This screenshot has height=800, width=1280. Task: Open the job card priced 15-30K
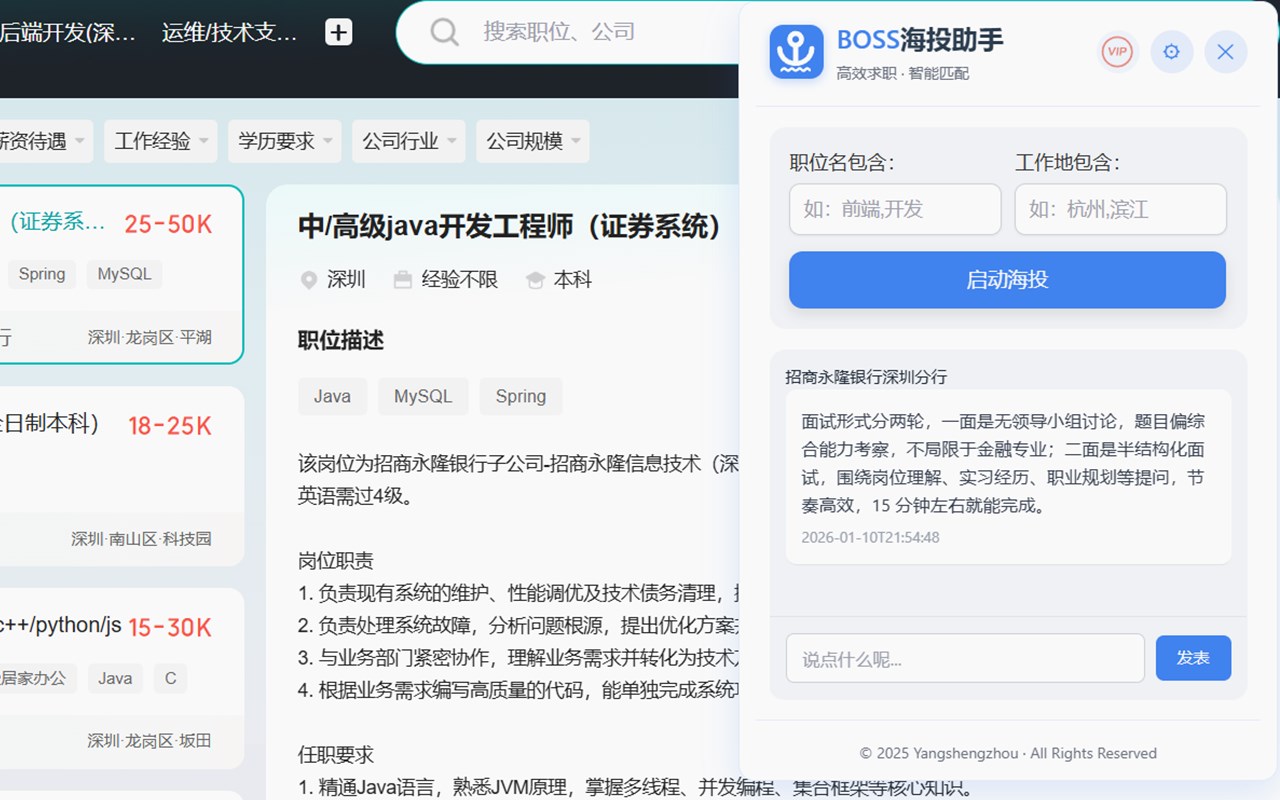tap(120, 678)
